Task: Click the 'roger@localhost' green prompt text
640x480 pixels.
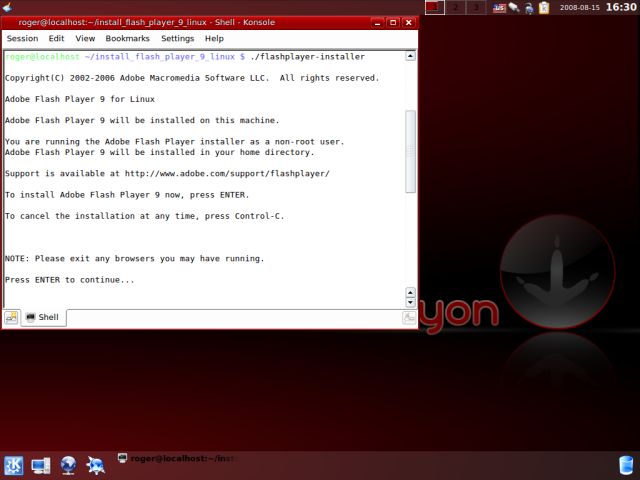Action: 42,57
